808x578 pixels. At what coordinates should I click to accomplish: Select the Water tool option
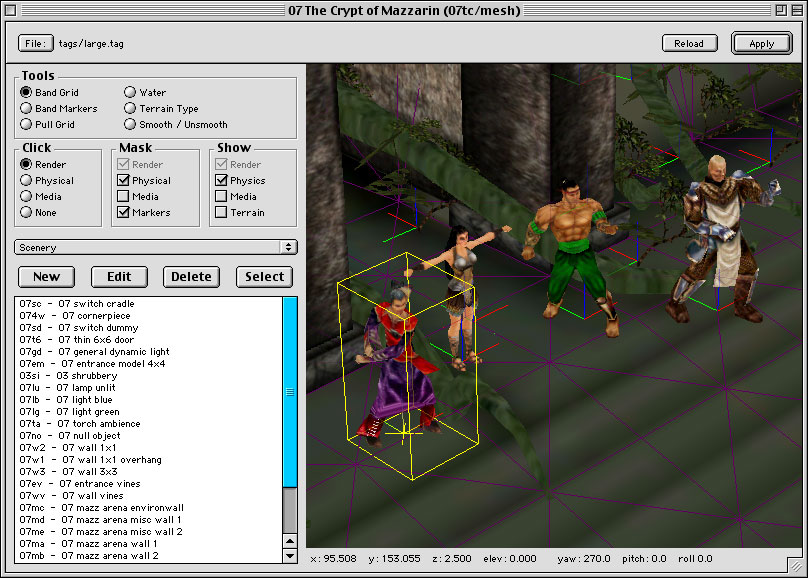[x=130, y=93]
